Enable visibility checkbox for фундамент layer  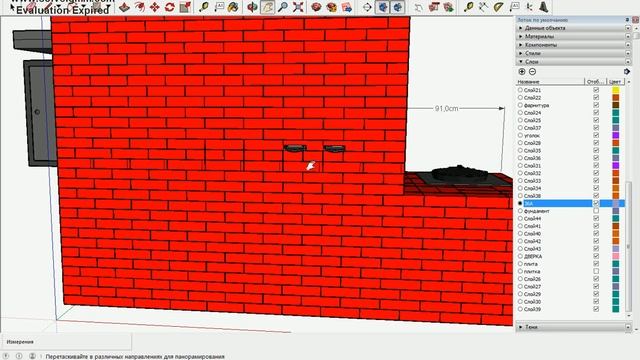click(x=596, y=211)
